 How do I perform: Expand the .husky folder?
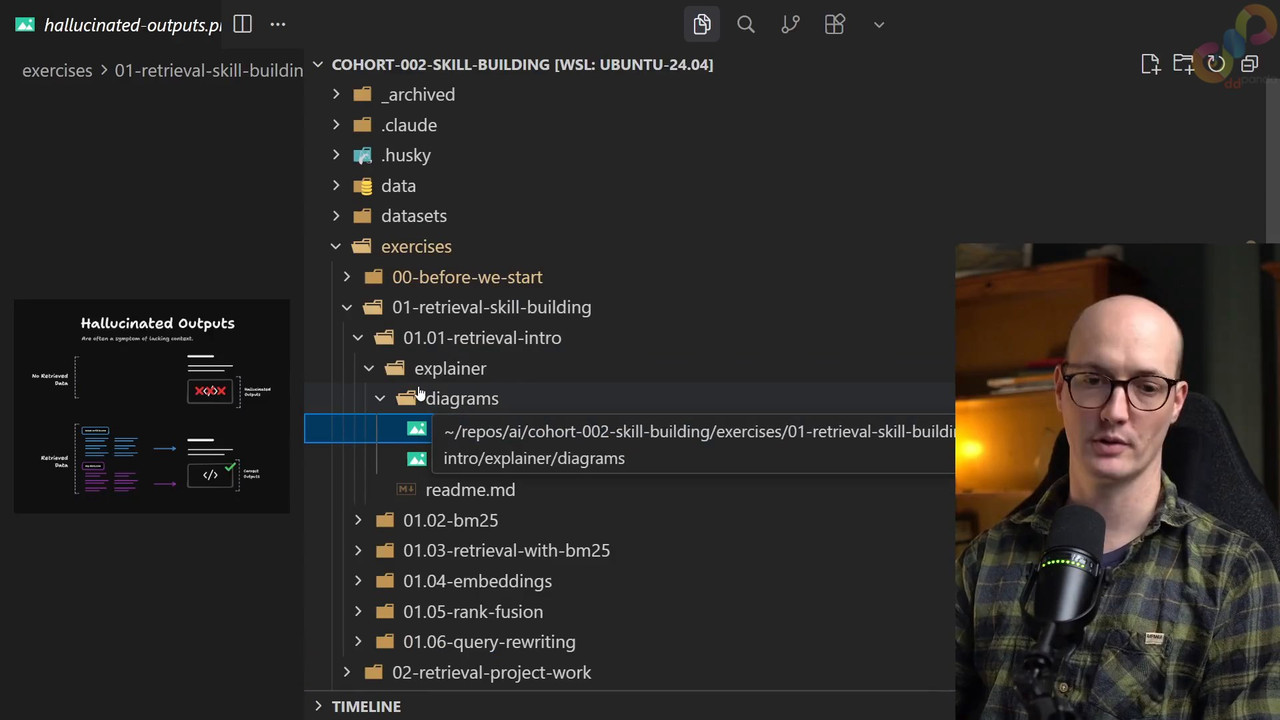tap(336, 155)
